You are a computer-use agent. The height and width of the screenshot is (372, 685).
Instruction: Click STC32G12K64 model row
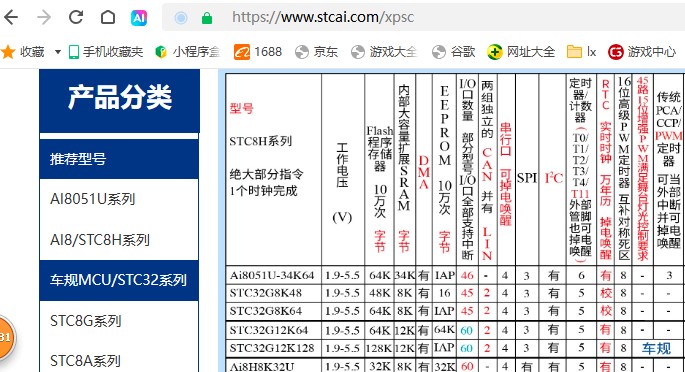[269, 330]
